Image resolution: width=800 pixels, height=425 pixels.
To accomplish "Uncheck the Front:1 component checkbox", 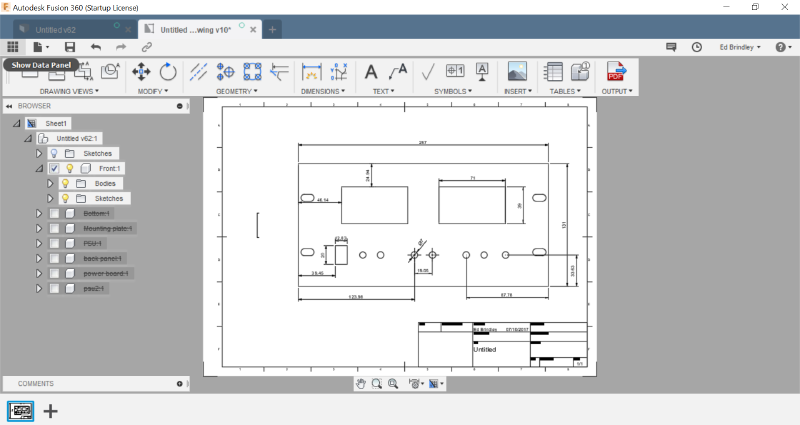I will click(54, 169).
